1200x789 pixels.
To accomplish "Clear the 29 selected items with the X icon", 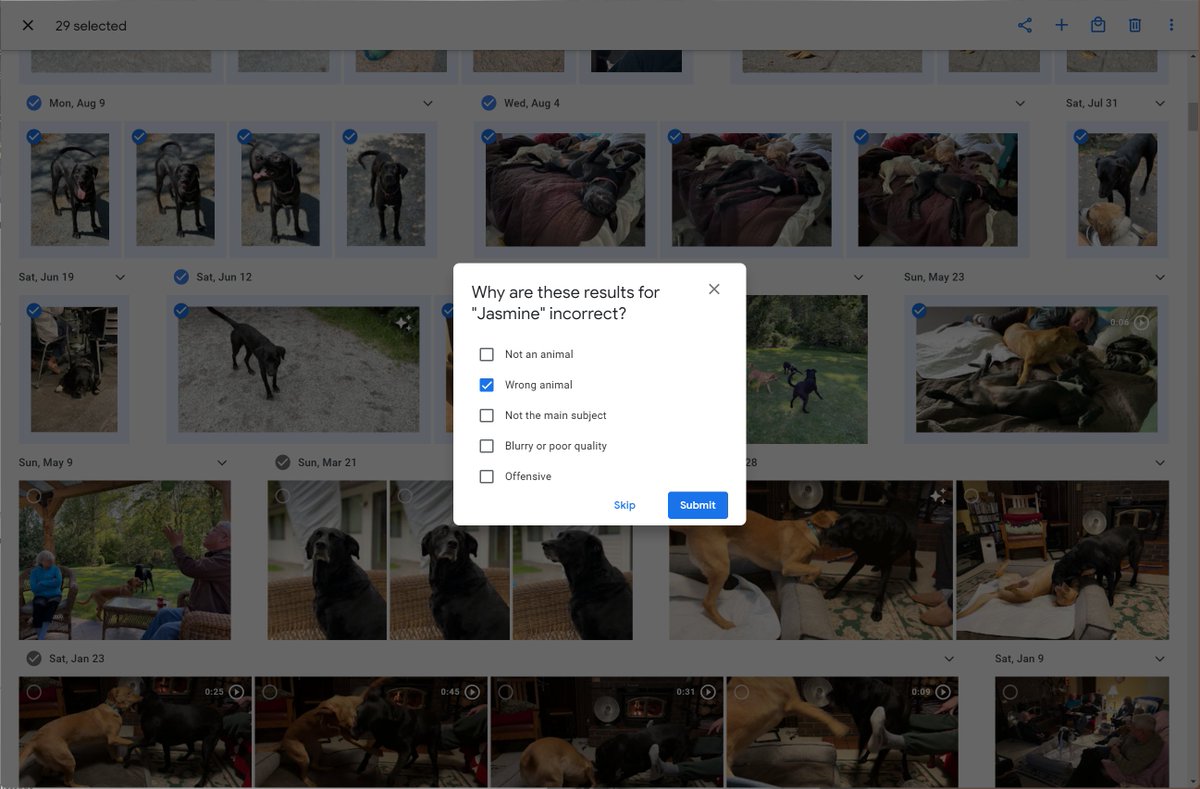I will [28, 26].
